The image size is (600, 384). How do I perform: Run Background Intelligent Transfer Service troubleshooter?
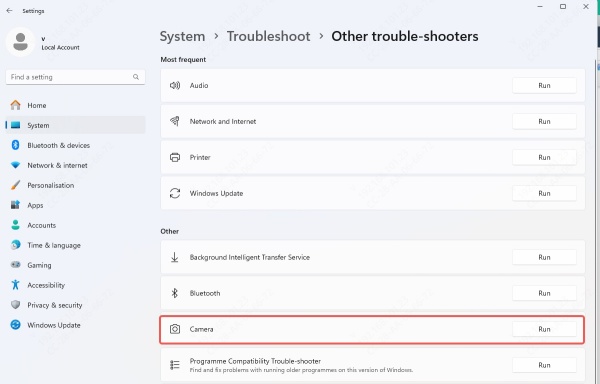[544, 257]
